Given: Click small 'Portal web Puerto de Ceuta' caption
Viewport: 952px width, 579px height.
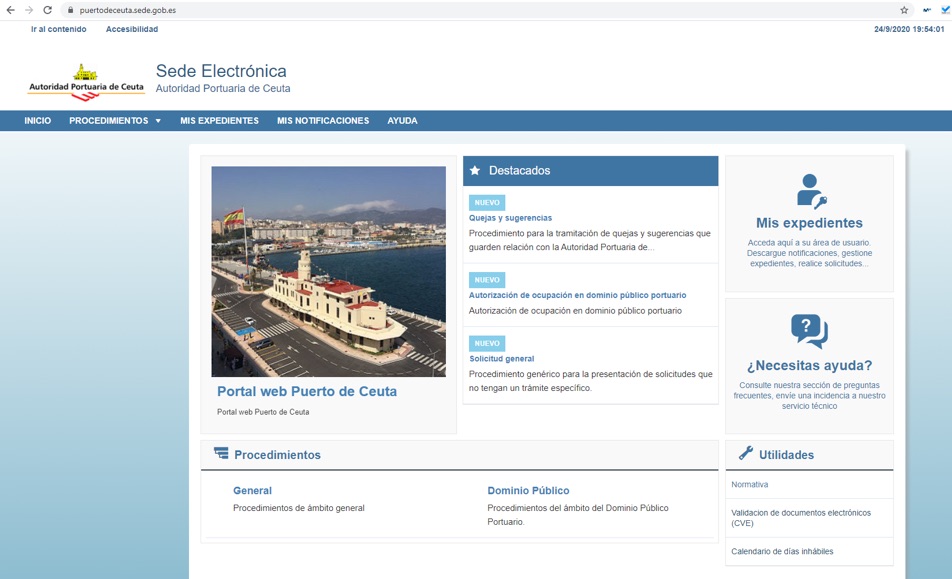Looking at the screenshot, I should pyautogui.click(x=263, y=412).
